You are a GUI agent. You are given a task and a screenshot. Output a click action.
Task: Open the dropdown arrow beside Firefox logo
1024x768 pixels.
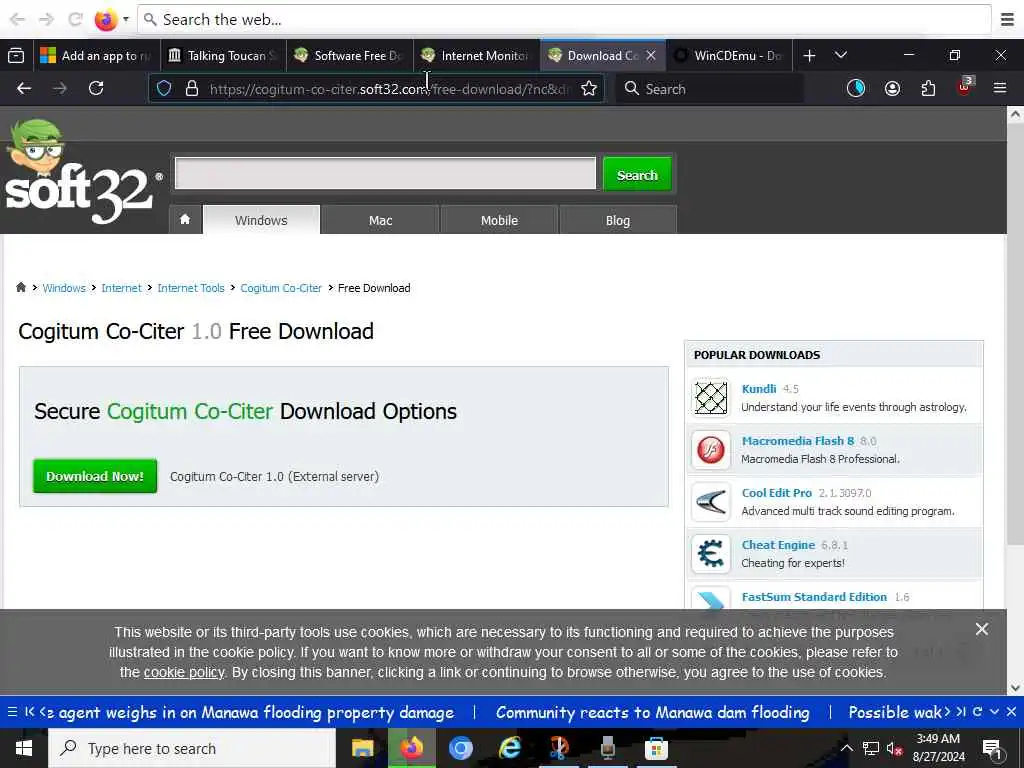click(x=126, y=20)
